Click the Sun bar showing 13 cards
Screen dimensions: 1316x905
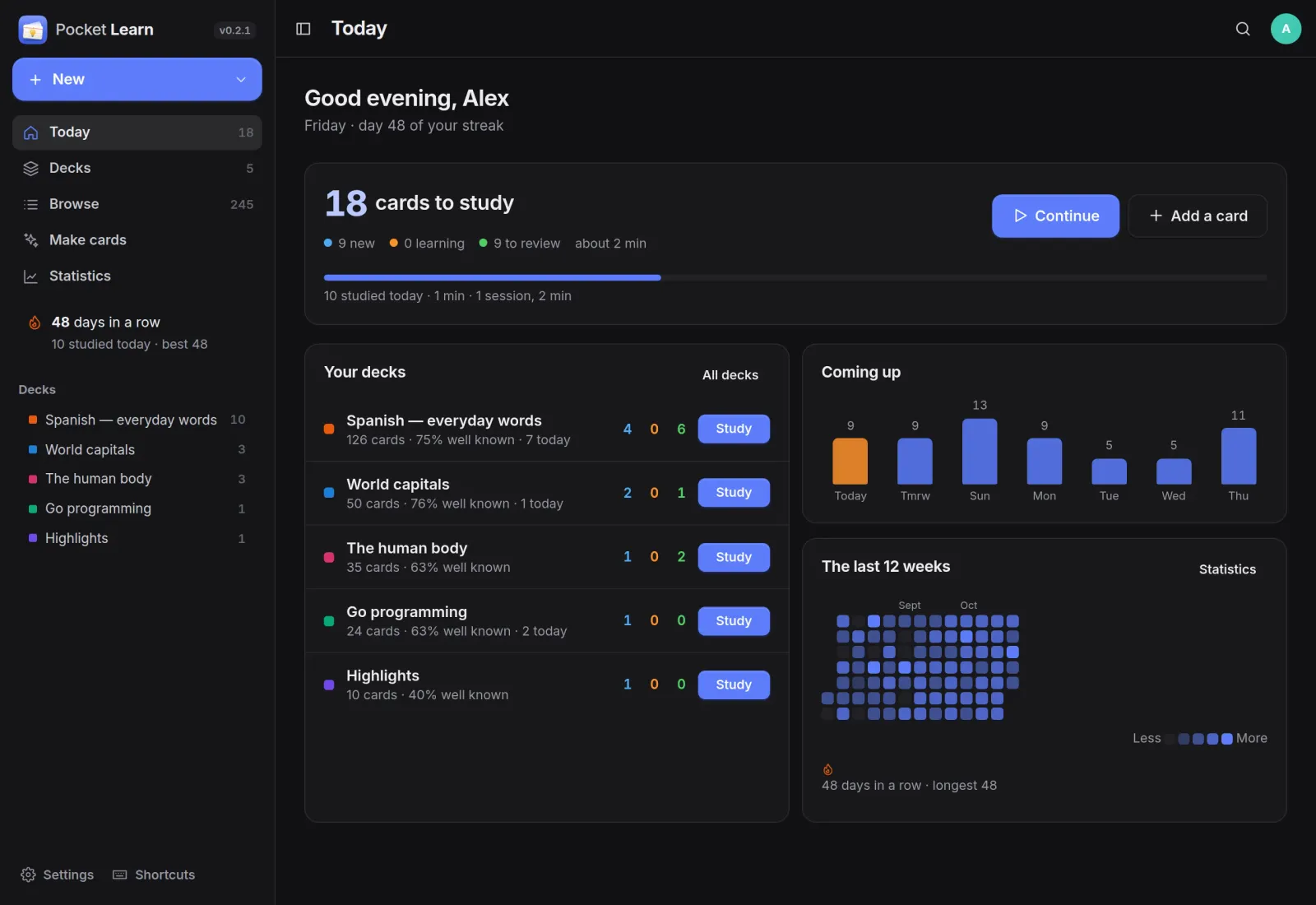[980, 452]
